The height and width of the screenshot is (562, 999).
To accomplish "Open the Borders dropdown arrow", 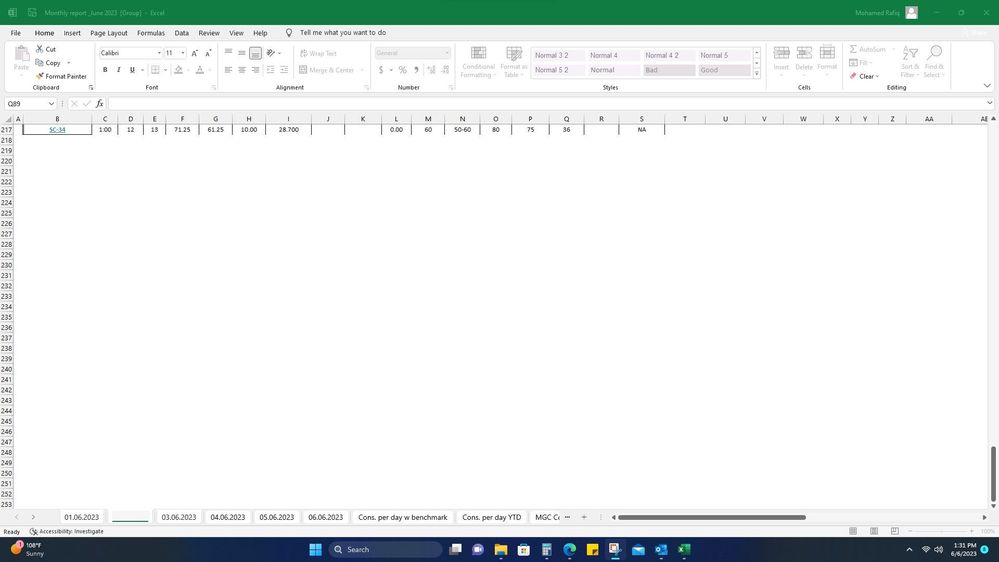I will pos(166,69).
